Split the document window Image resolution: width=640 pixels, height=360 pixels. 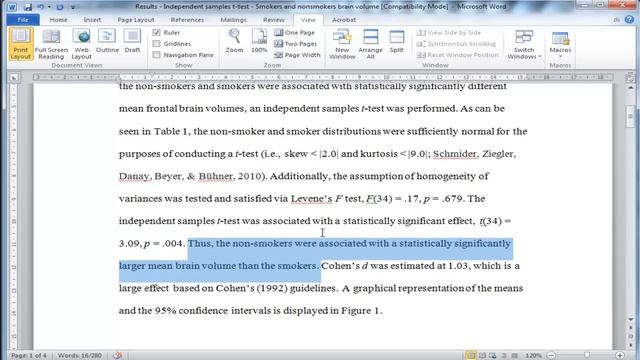[x=396, y=41]
